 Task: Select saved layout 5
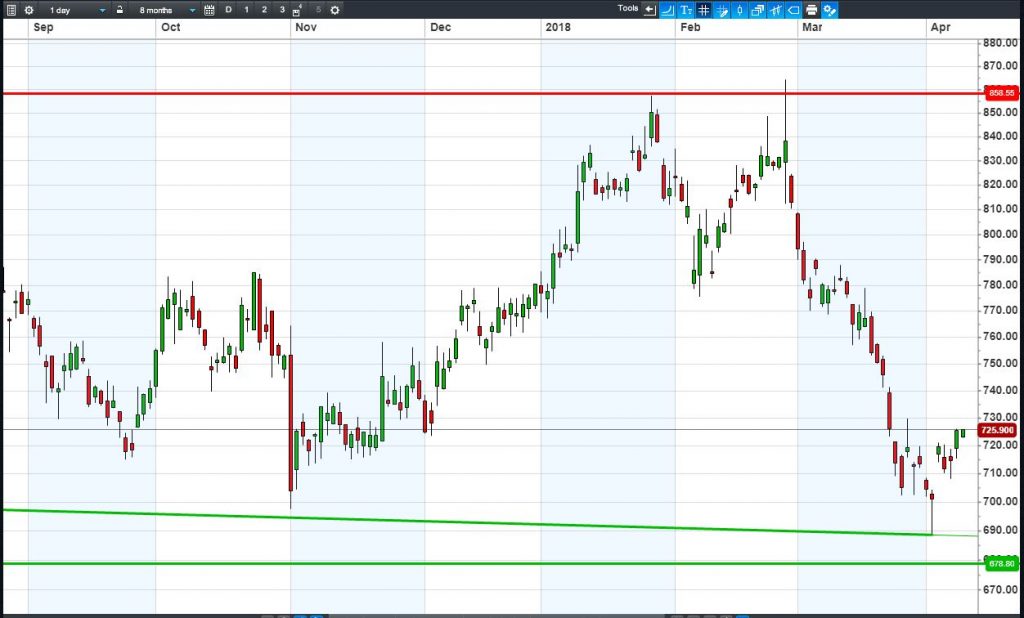(318, 10)
